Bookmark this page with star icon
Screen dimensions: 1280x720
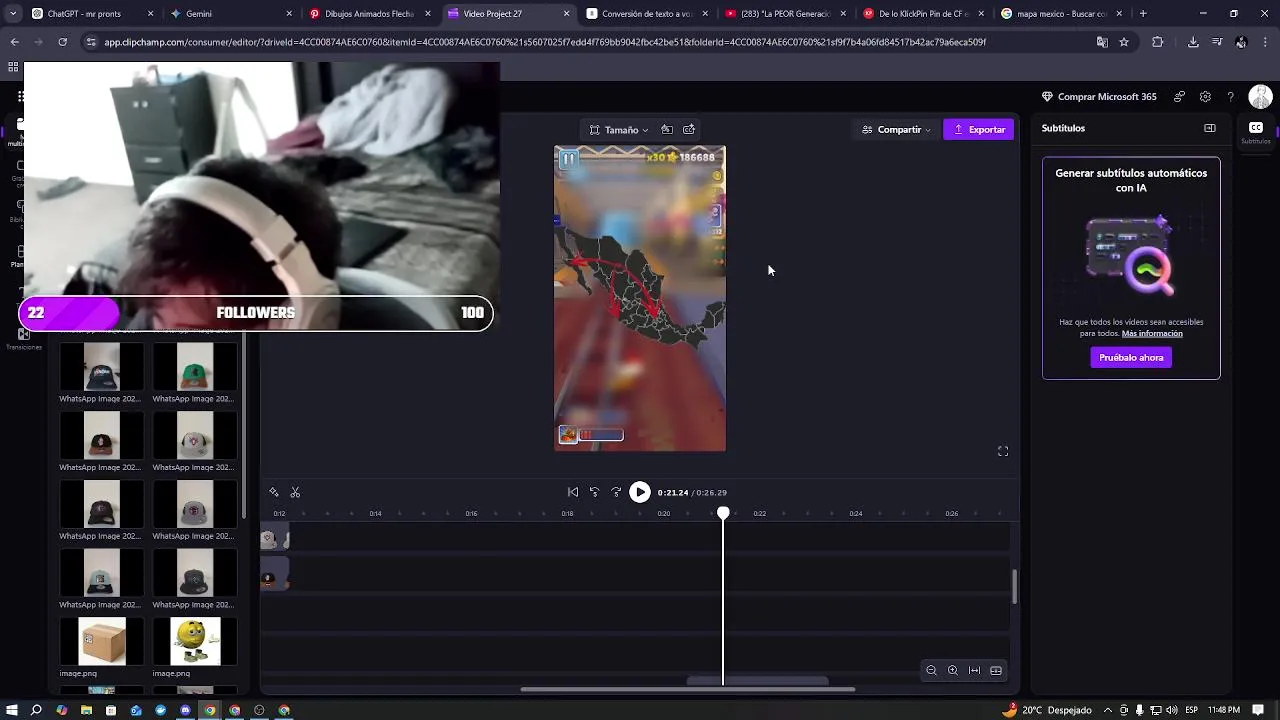click(x=1124, y=42)
